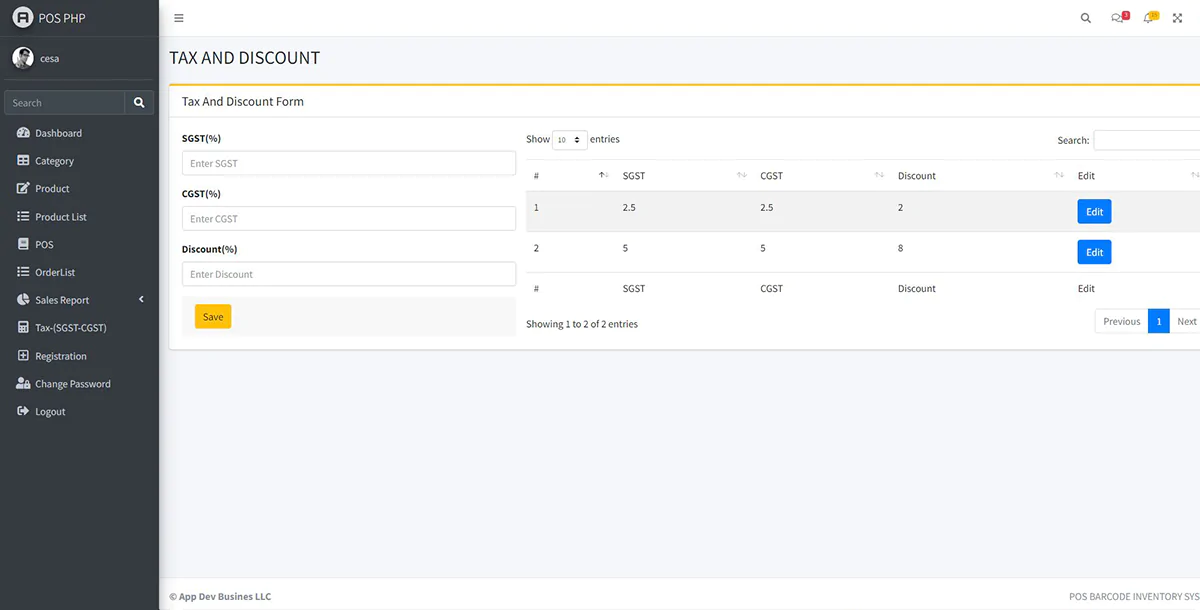Click the hamburger menu toggle icon
The width and height of the screenshot is (1200, 610).
click(179, 18)
